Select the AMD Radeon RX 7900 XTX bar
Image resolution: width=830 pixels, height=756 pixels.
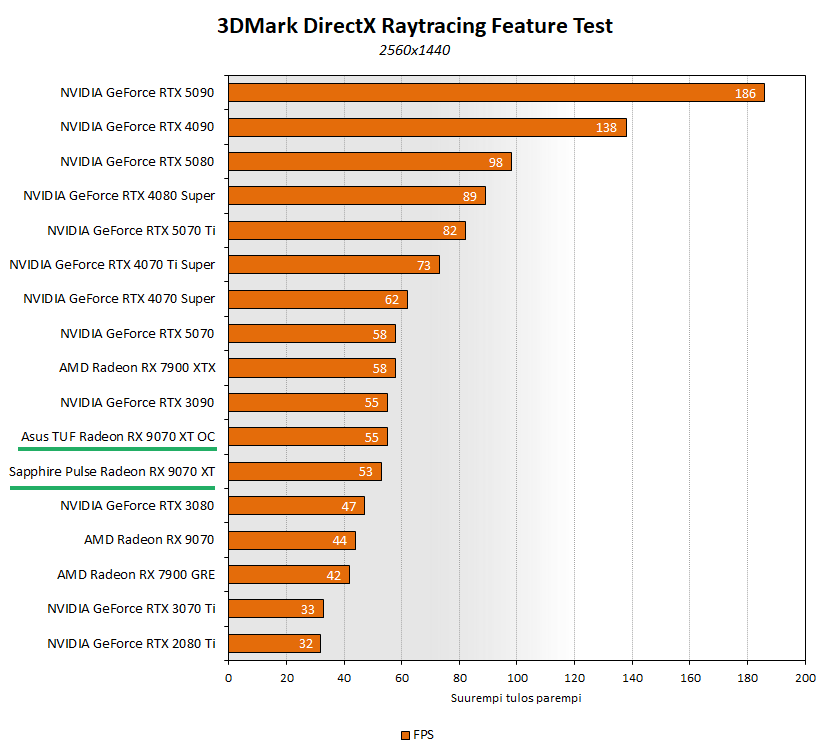click(311, 368)
